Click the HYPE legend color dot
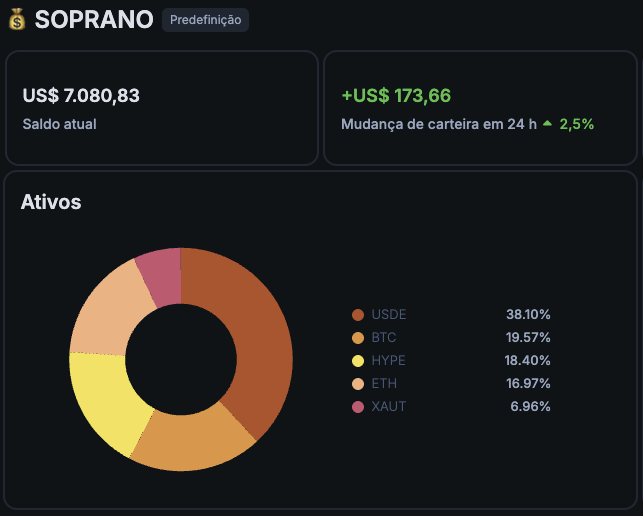 pos(358,361)
